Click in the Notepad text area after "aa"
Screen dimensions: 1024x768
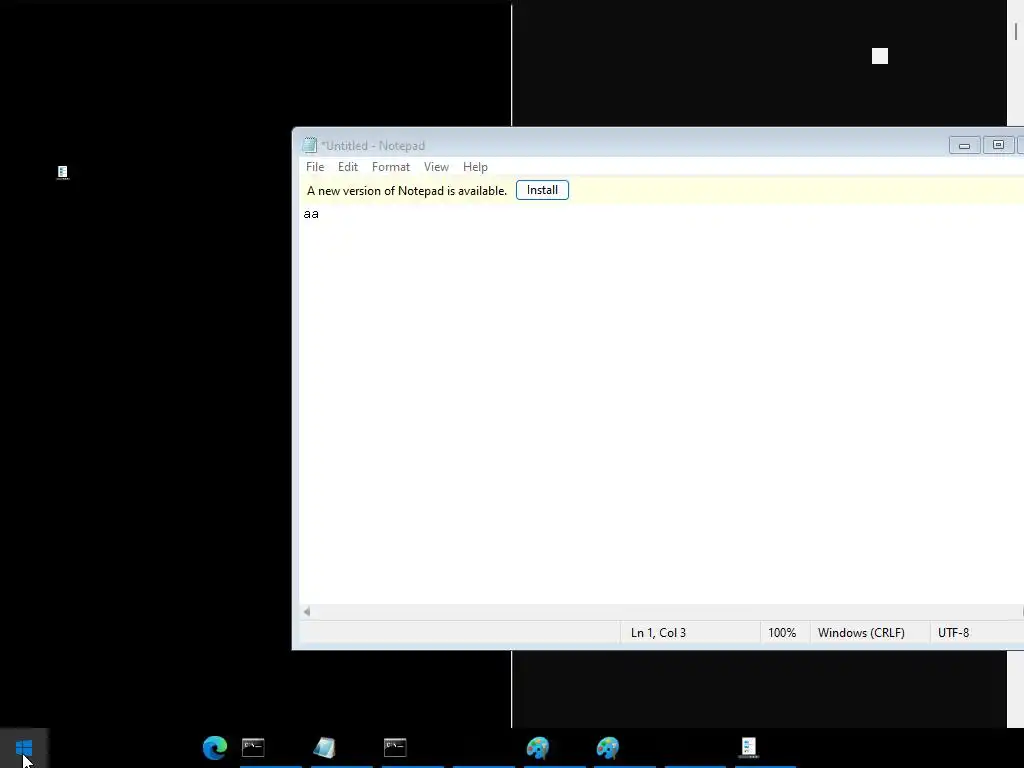[x=322, y=214]
